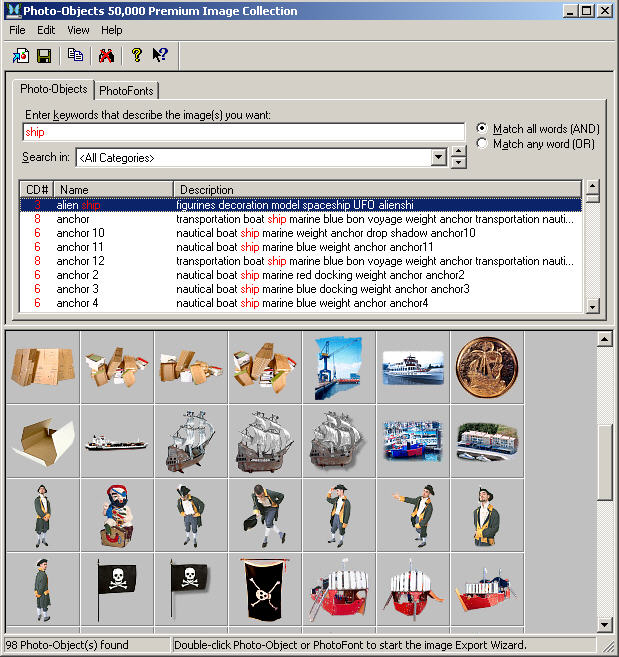Select the white ferry boat thumbnail
This screenshot has height=657, width=619.
tap(413, 367)
